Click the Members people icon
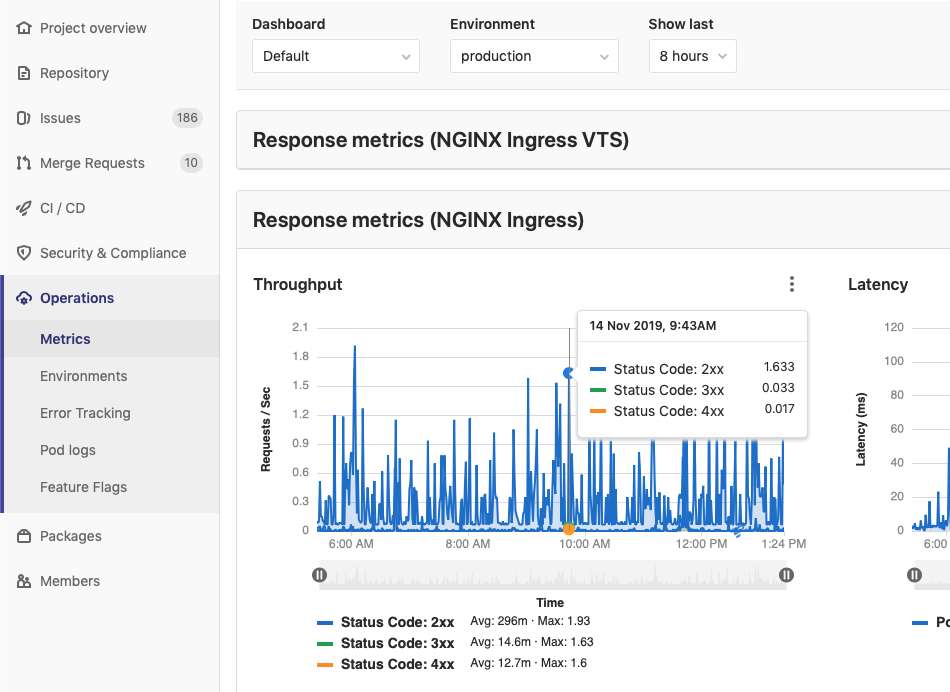 tap(24, 581)
